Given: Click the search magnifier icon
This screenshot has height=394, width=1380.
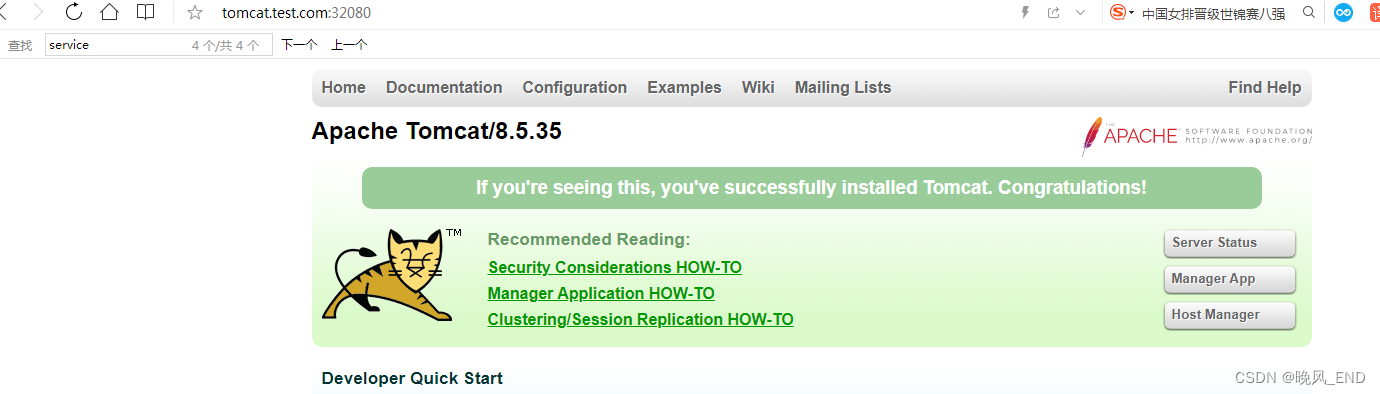Looking at the screenshot, I should click(1309, 13).
